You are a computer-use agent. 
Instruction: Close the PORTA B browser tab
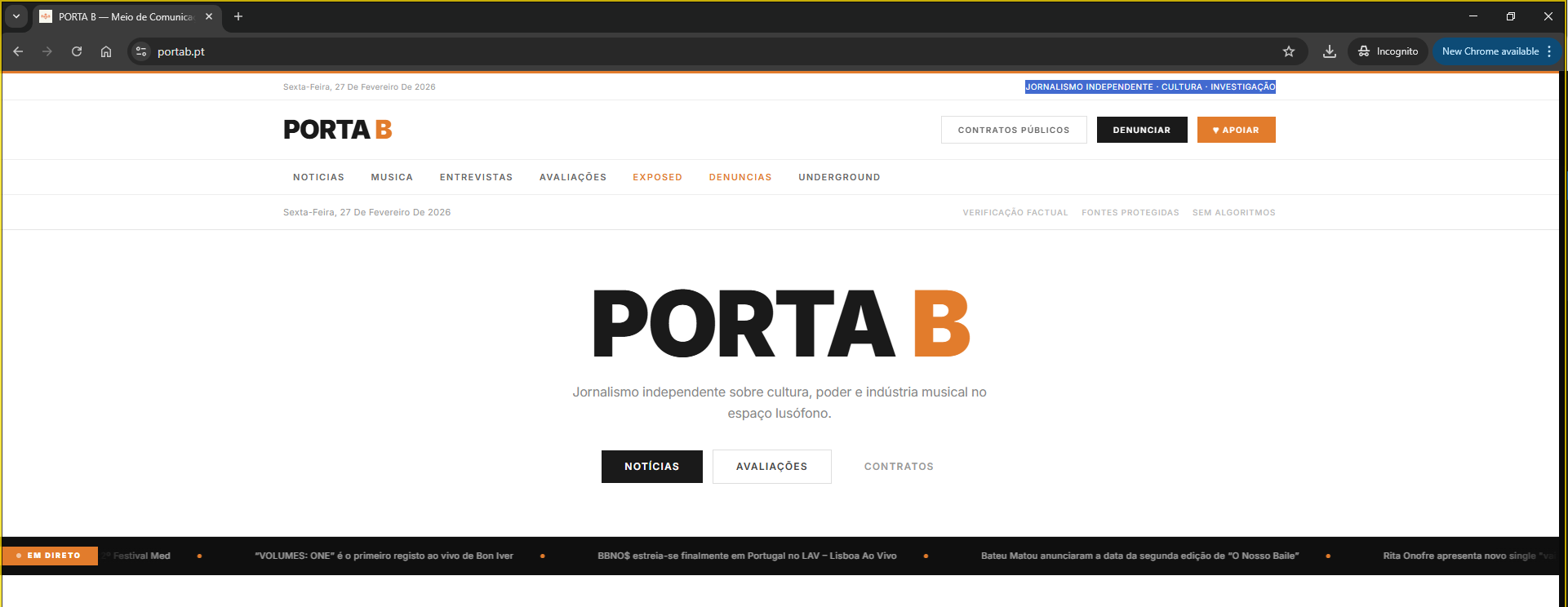(209, 16)
